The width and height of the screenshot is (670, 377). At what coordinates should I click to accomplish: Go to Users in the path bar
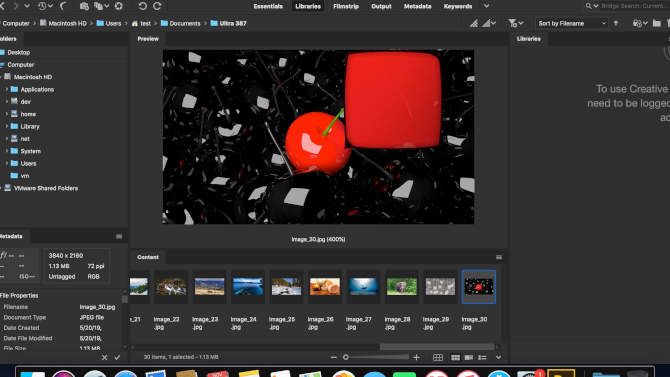(x=109, y=24)
